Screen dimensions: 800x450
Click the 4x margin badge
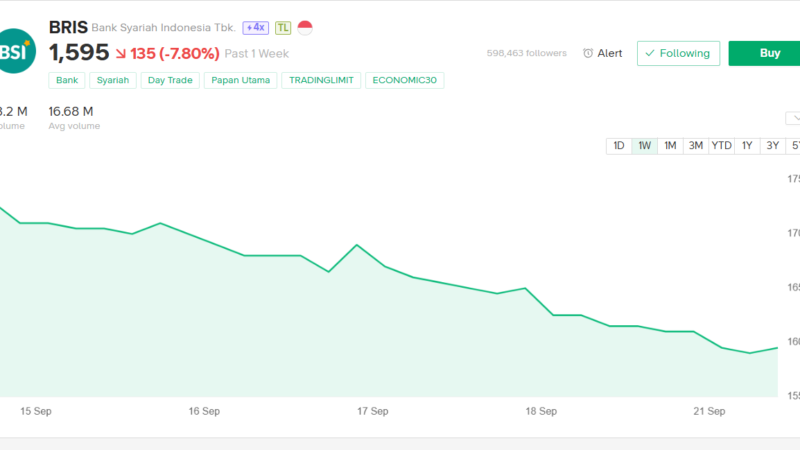pos(256,28)
